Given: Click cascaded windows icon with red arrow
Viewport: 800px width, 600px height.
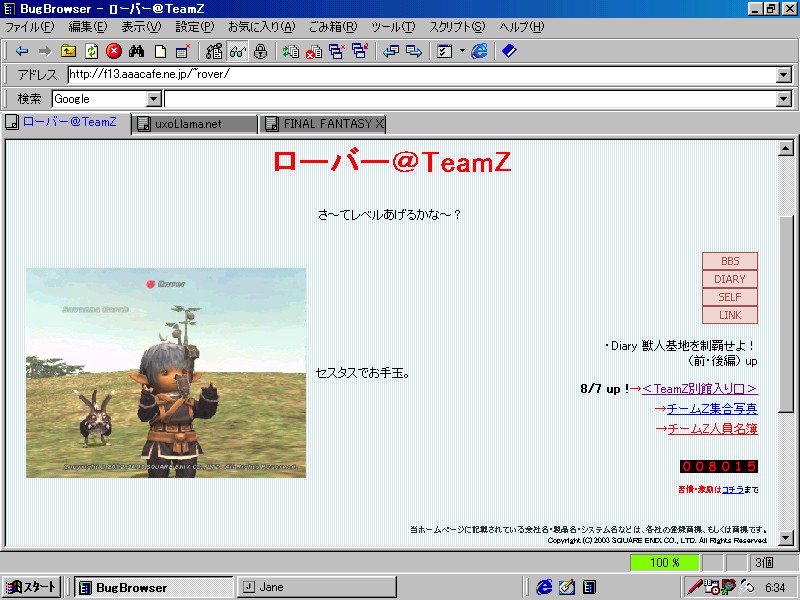Looking at the screenshot, I should tap(360, 51).
